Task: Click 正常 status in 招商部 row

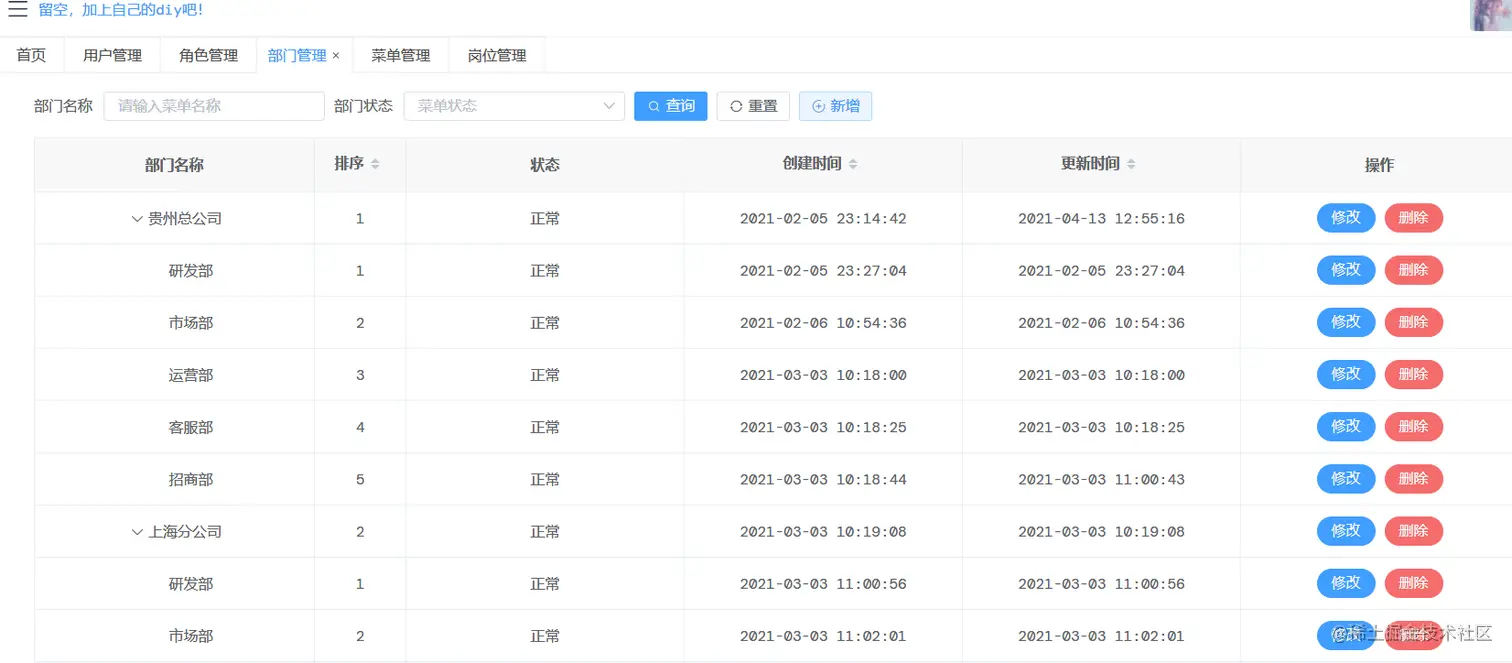Action: click(x=545, y=480)
